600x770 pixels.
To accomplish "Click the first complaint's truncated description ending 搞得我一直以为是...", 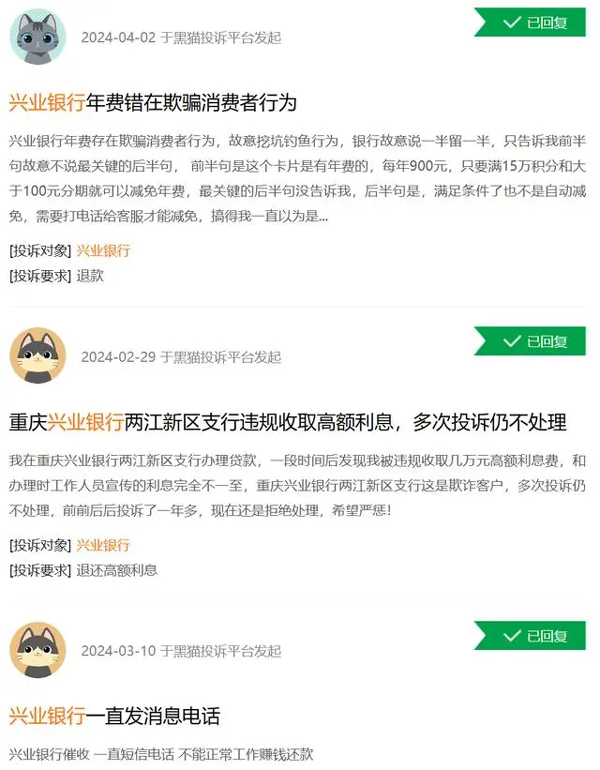I will point(298,178).
